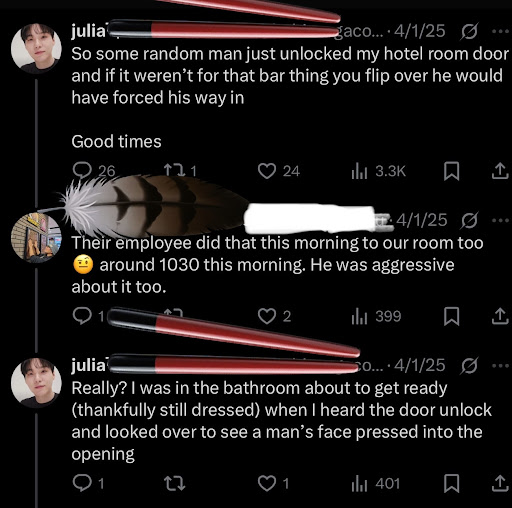Bookmark the employee reply tweet
Viewport: 512px width, 508px height.
[452, 316]
